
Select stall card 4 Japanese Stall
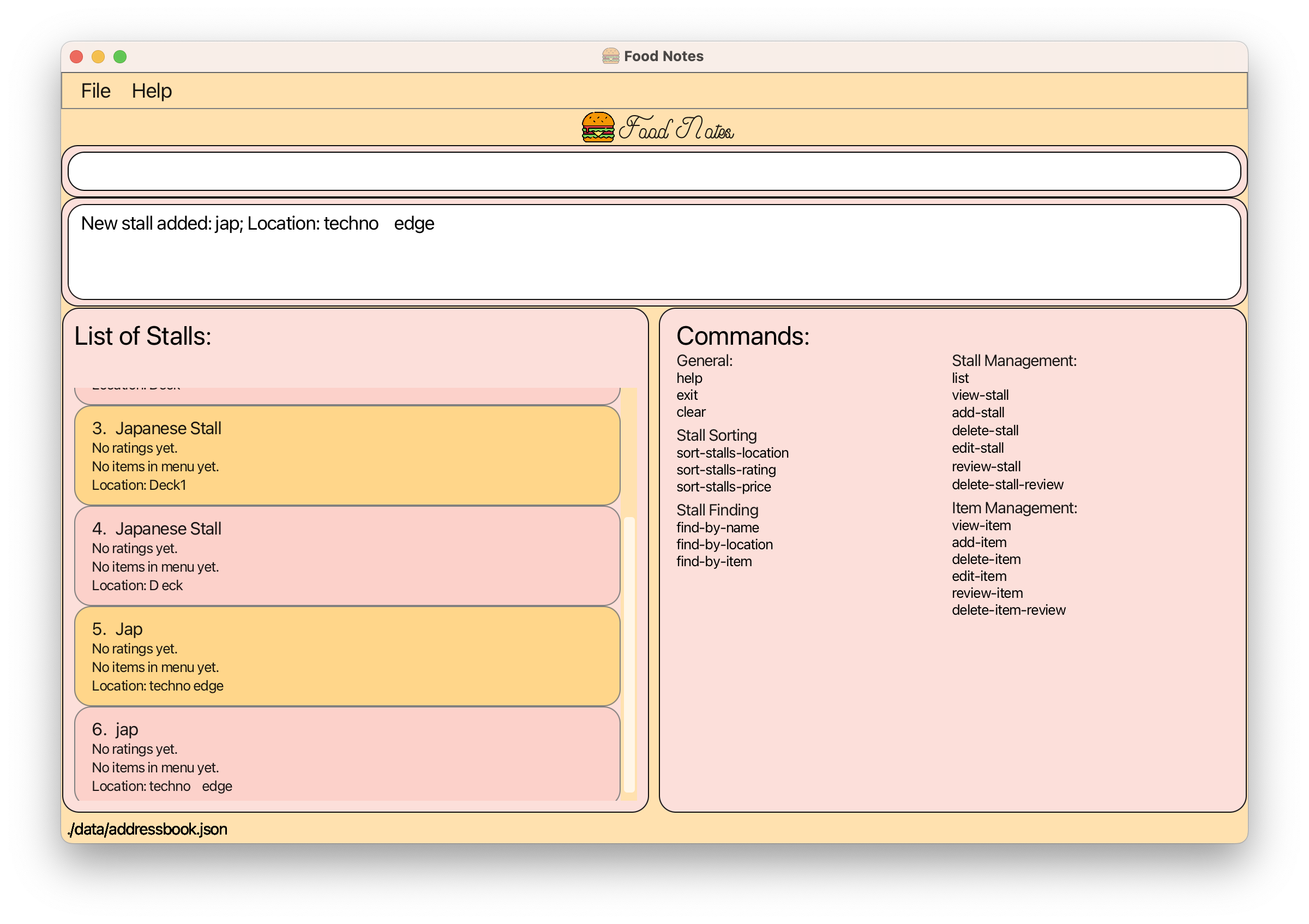click(x=347, y=555)
